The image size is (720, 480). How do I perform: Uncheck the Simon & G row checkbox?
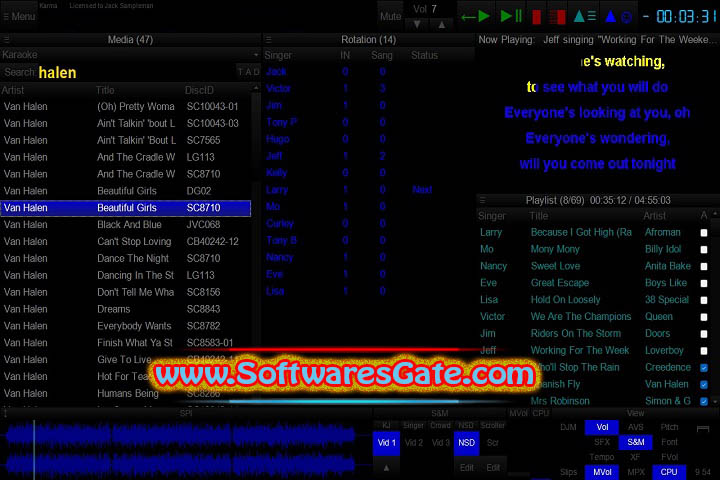(703, 401)
